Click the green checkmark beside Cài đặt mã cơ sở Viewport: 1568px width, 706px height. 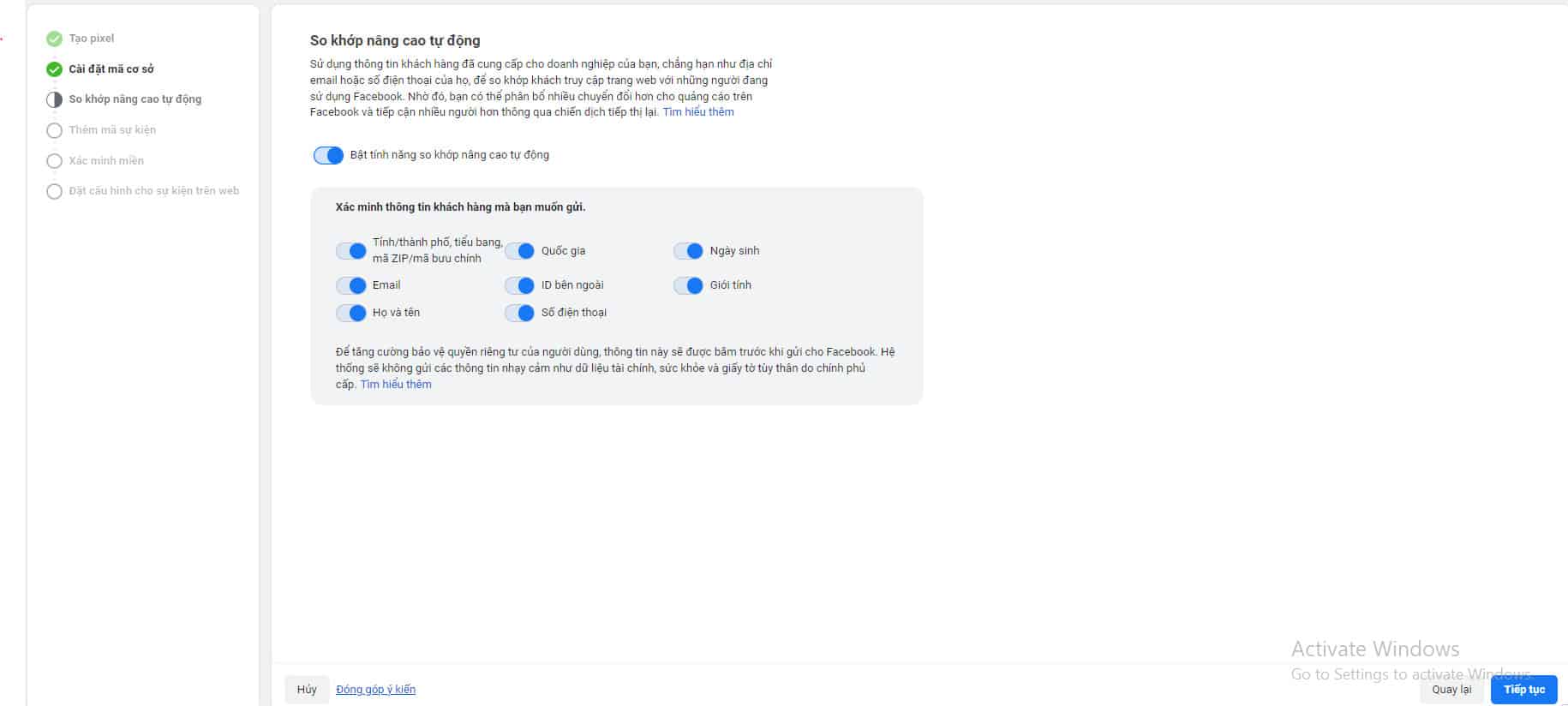tap(54, 69)
